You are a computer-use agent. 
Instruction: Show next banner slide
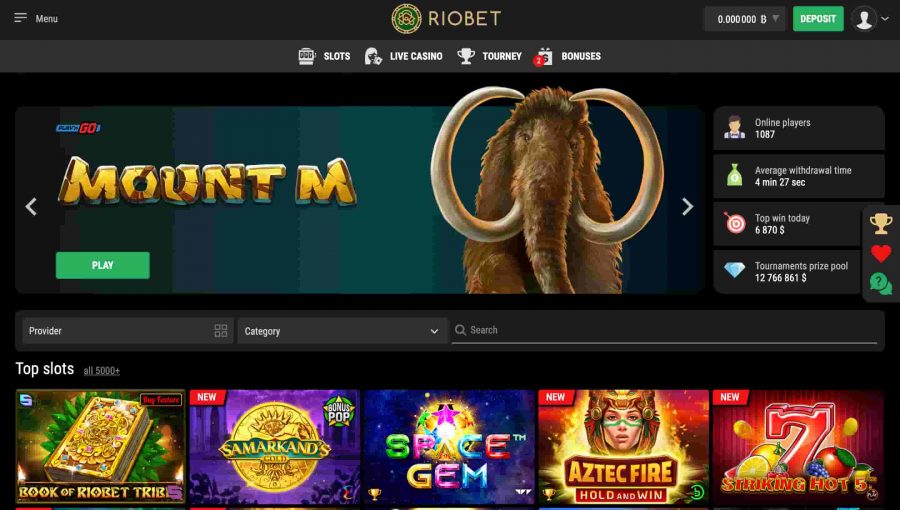687,207
